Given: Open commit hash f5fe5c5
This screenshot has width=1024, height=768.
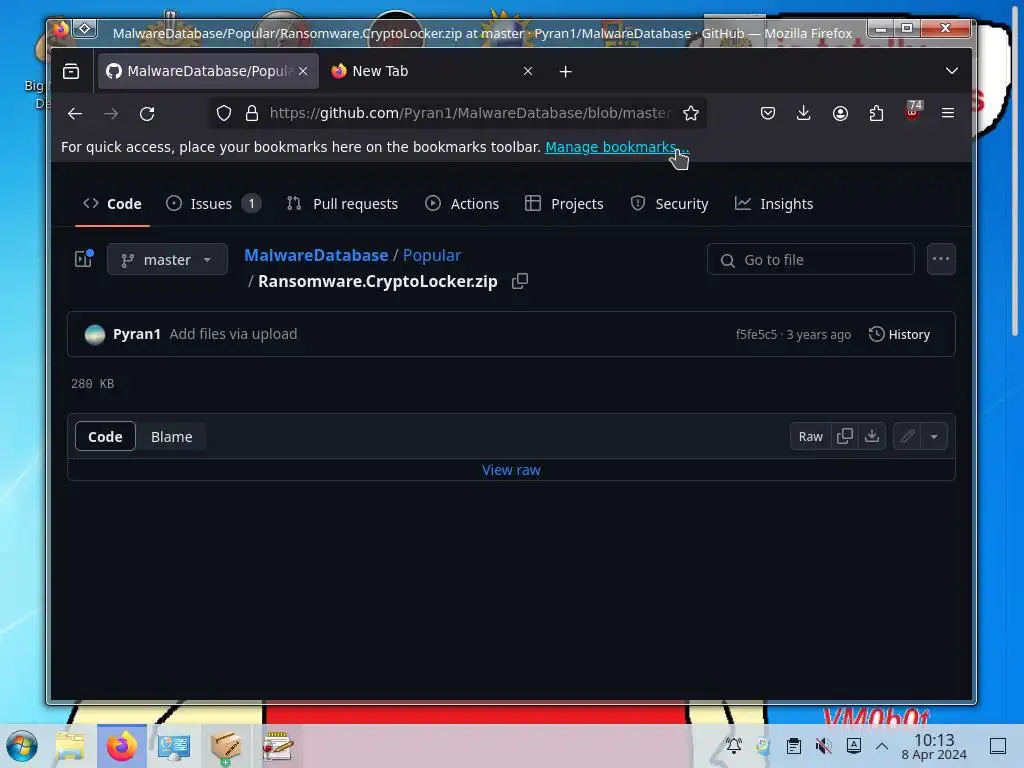Looking at the screenshot, I should click(x=756, y=334).
